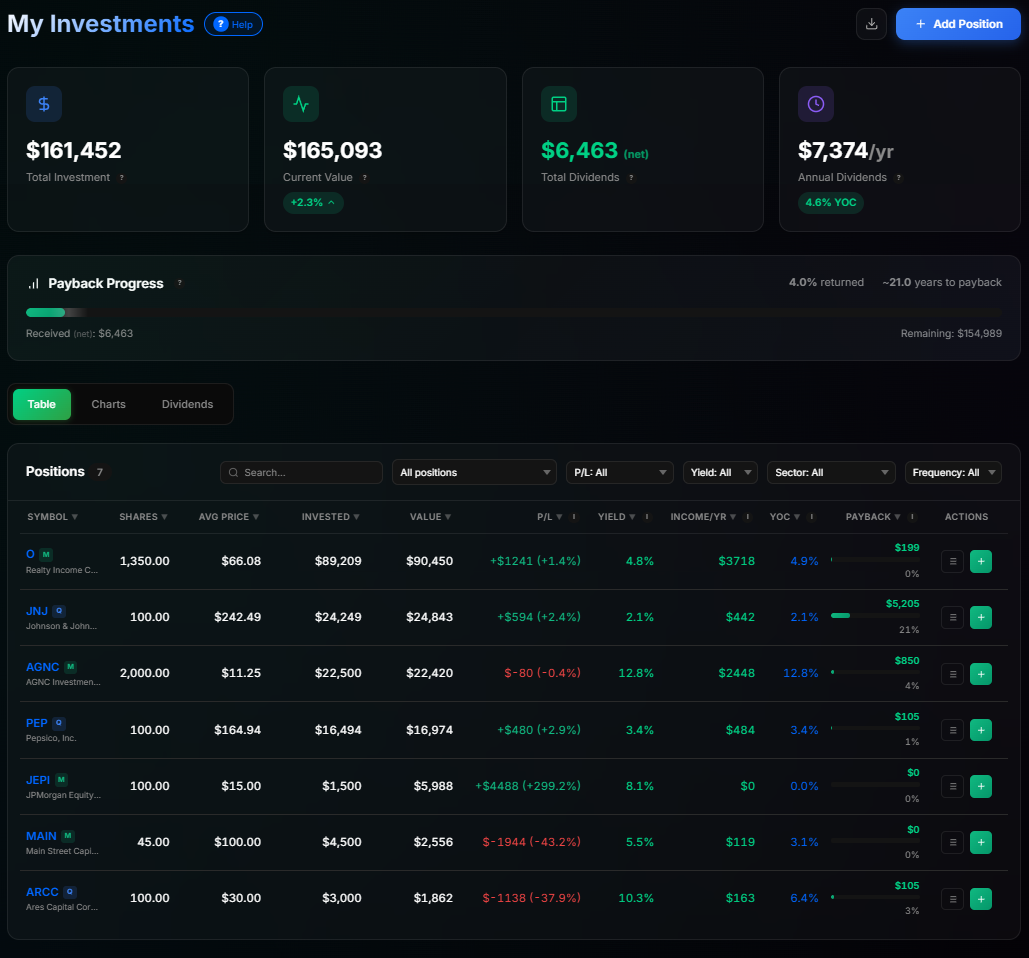Screen dimensions: 1029x958
Task: Open the details icon on the AGNC row
Action: 952,673
